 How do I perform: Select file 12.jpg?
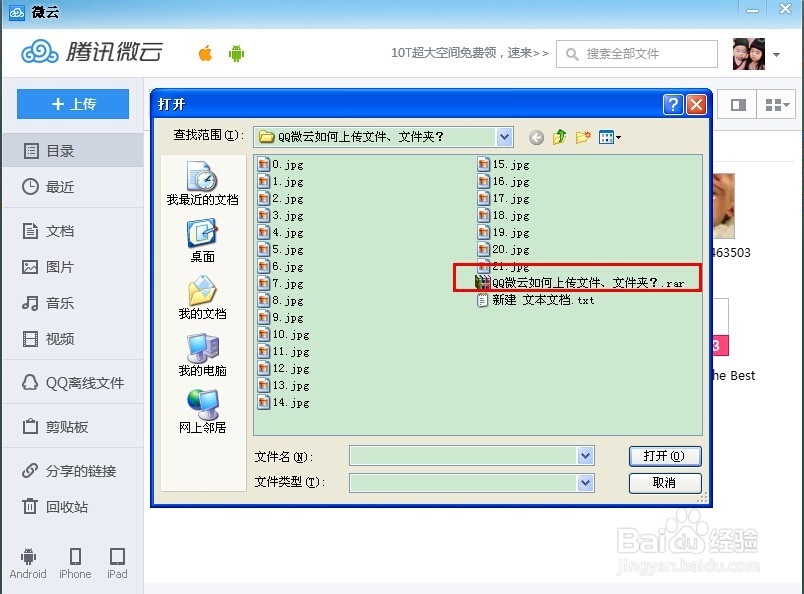284,368
